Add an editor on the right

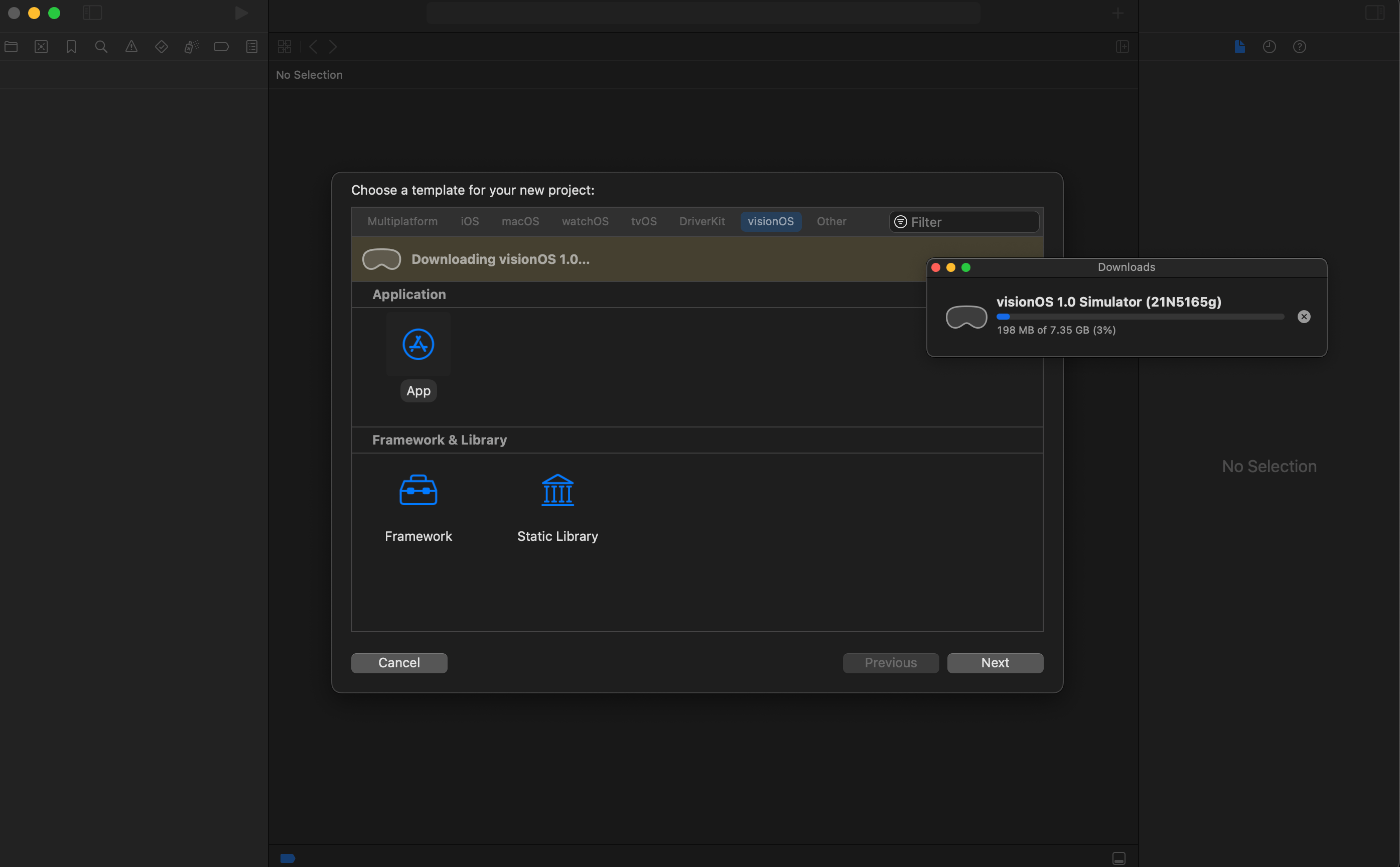click(x=1123, y=47)
